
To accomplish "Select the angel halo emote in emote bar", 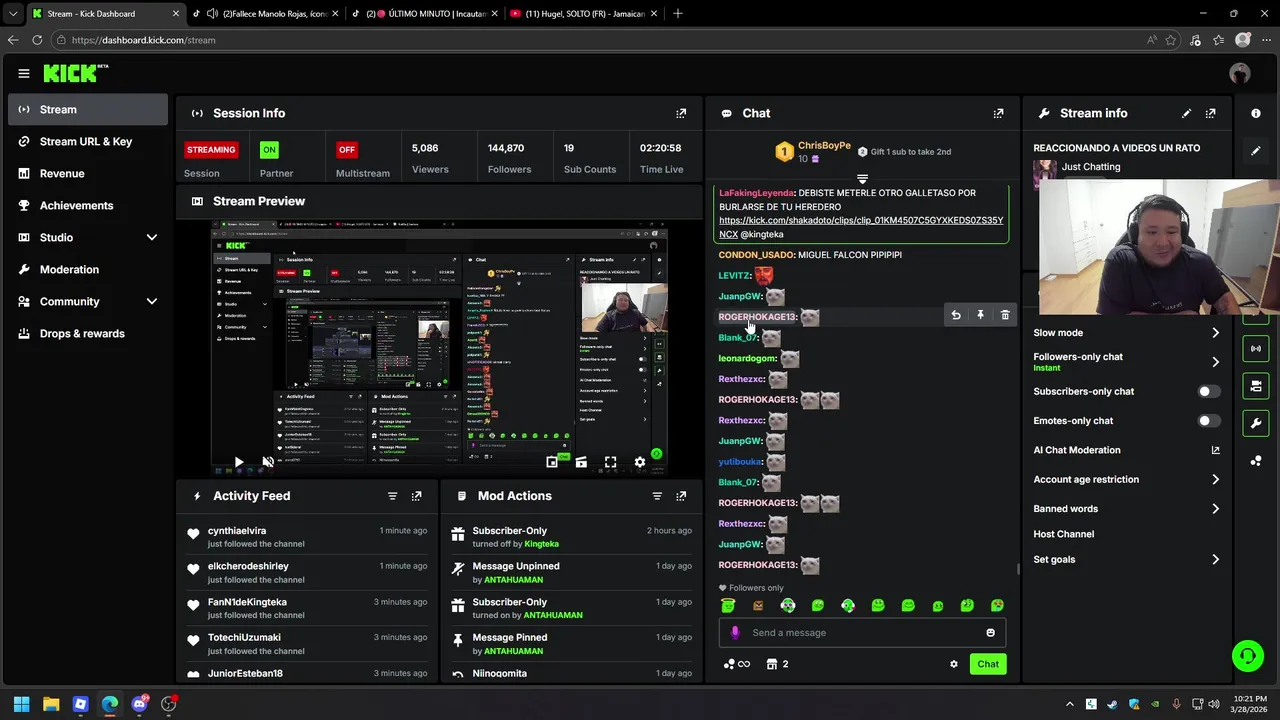I will click(728, 605).
